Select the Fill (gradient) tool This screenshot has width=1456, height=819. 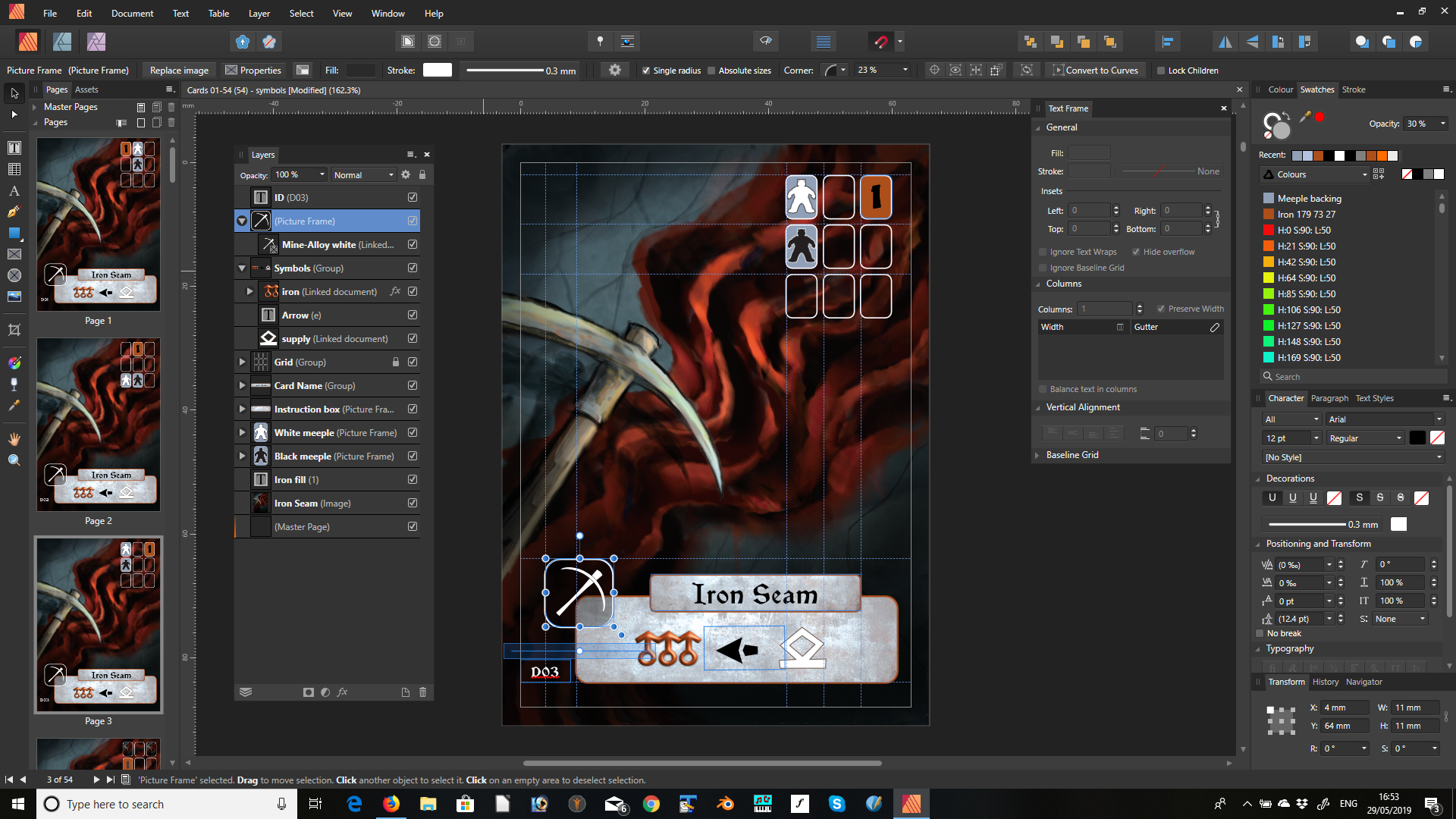pos(14,363)
